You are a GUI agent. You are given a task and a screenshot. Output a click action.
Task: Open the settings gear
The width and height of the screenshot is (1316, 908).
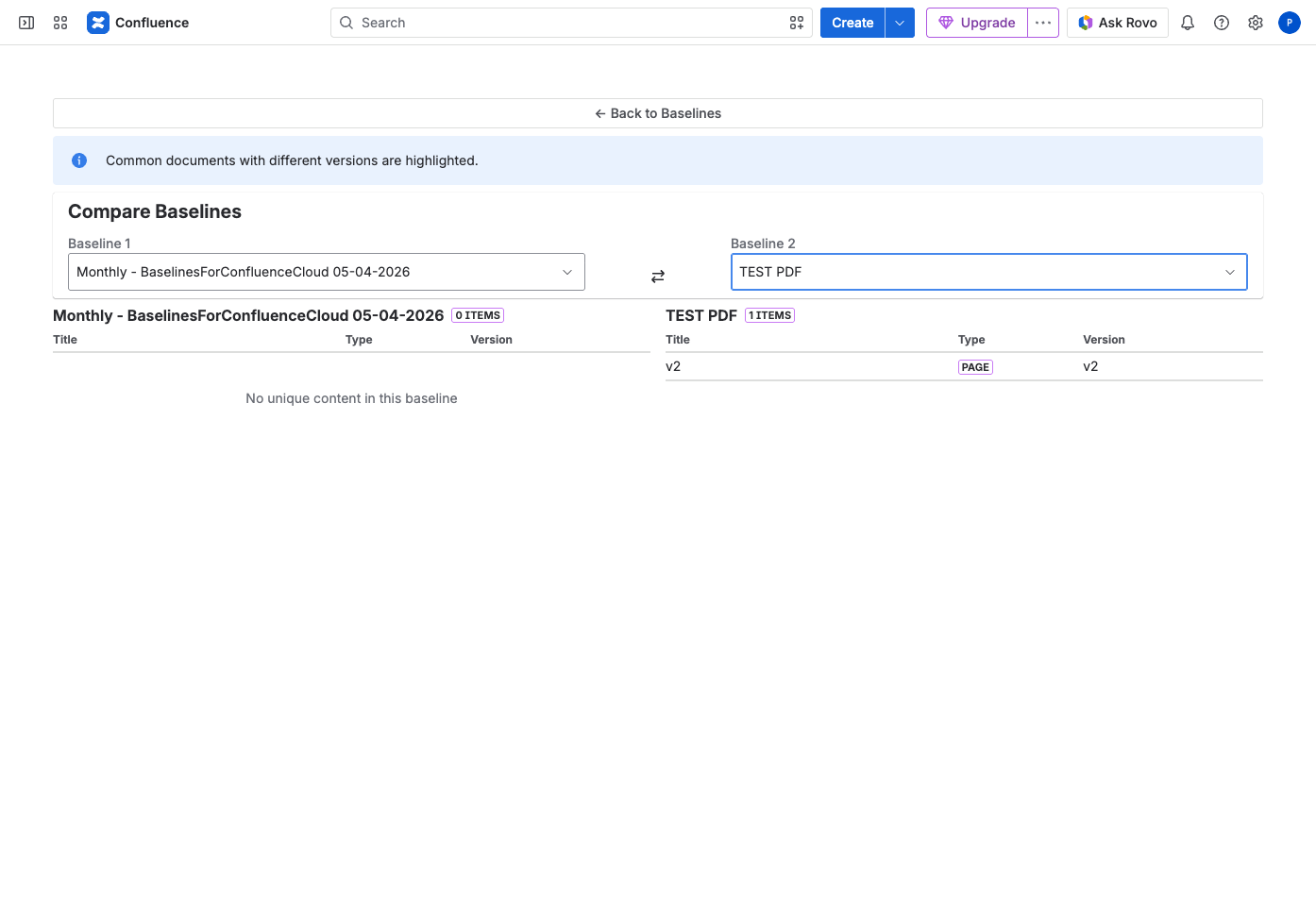point(1256,23)
